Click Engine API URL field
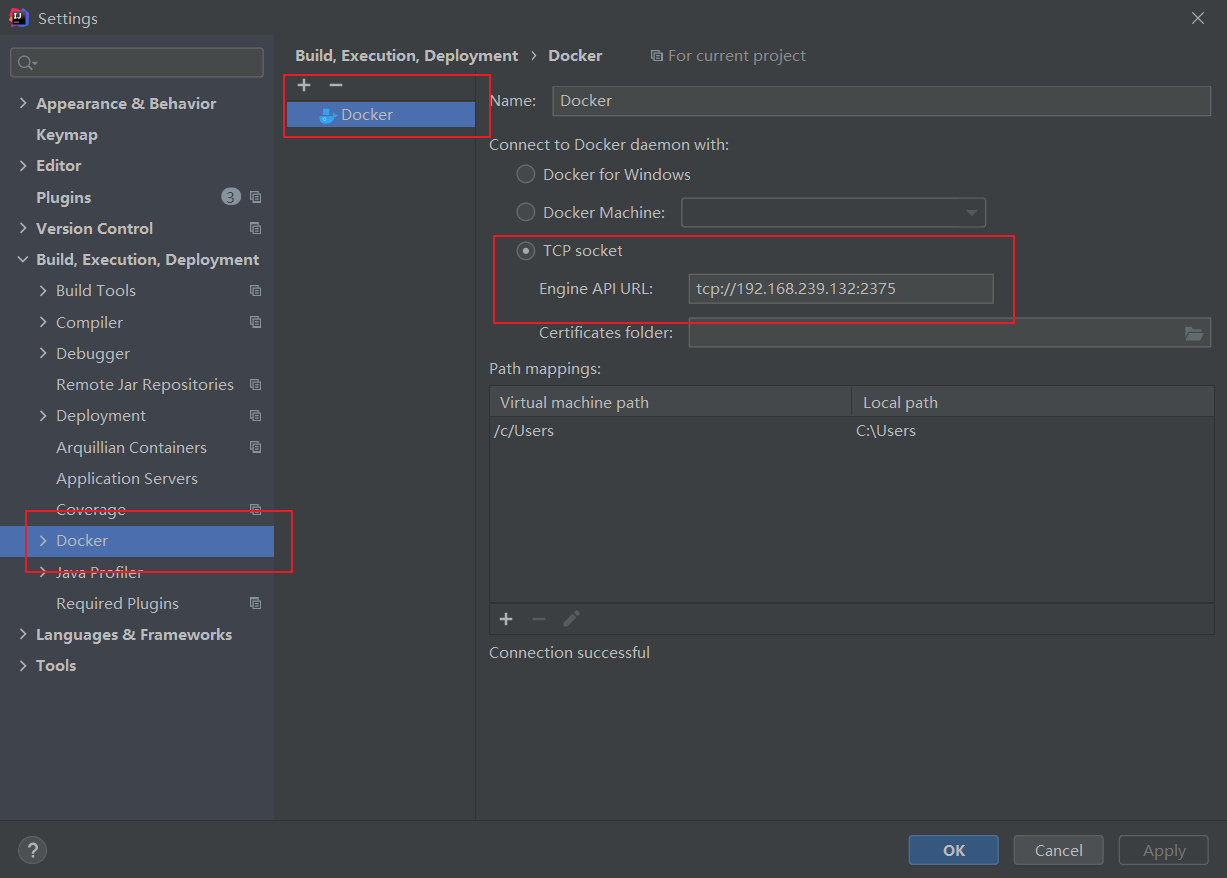 [x=841, y=289]
